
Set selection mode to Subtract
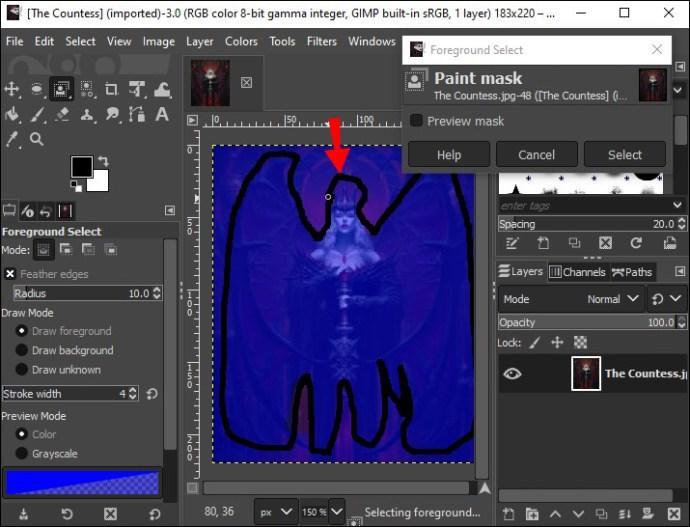click(88, 250)
